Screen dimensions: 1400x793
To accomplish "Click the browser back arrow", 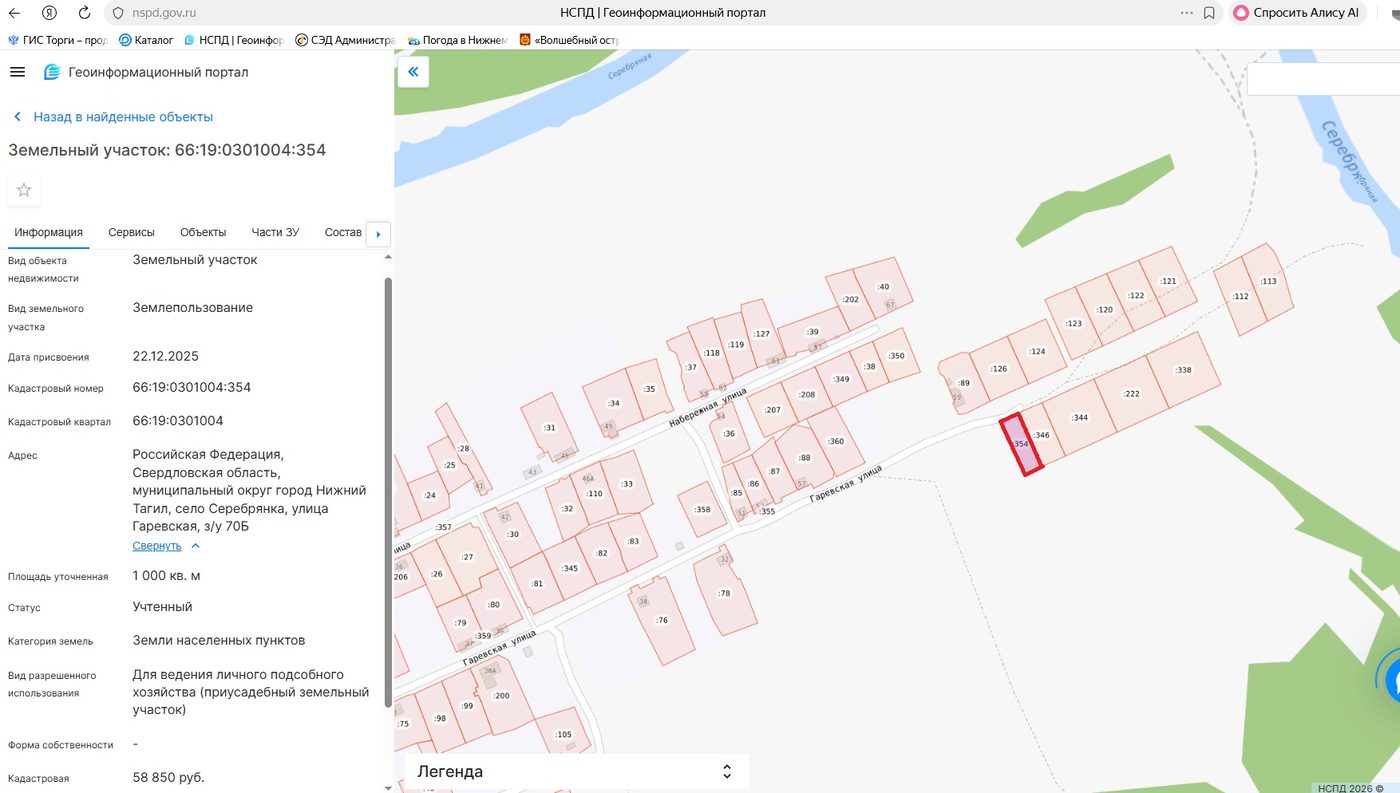I will (x=15, y=13).
